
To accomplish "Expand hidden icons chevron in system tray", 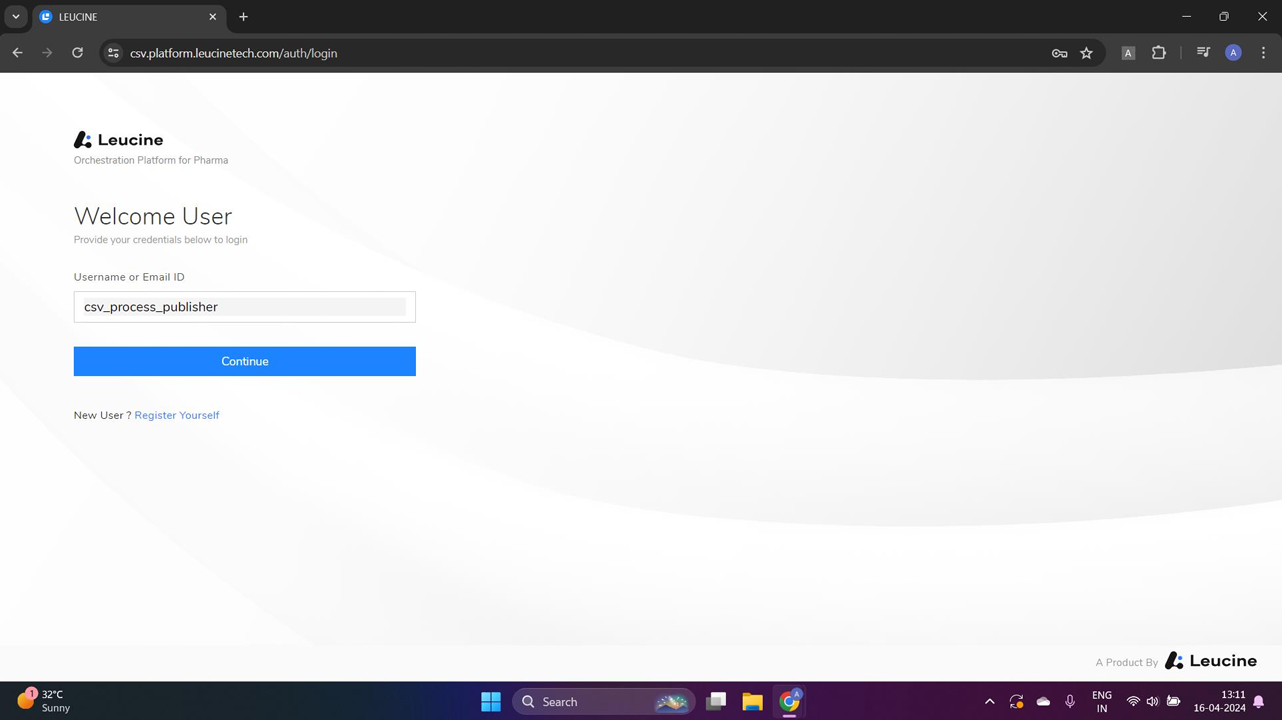I will click(x=989, y=701).
